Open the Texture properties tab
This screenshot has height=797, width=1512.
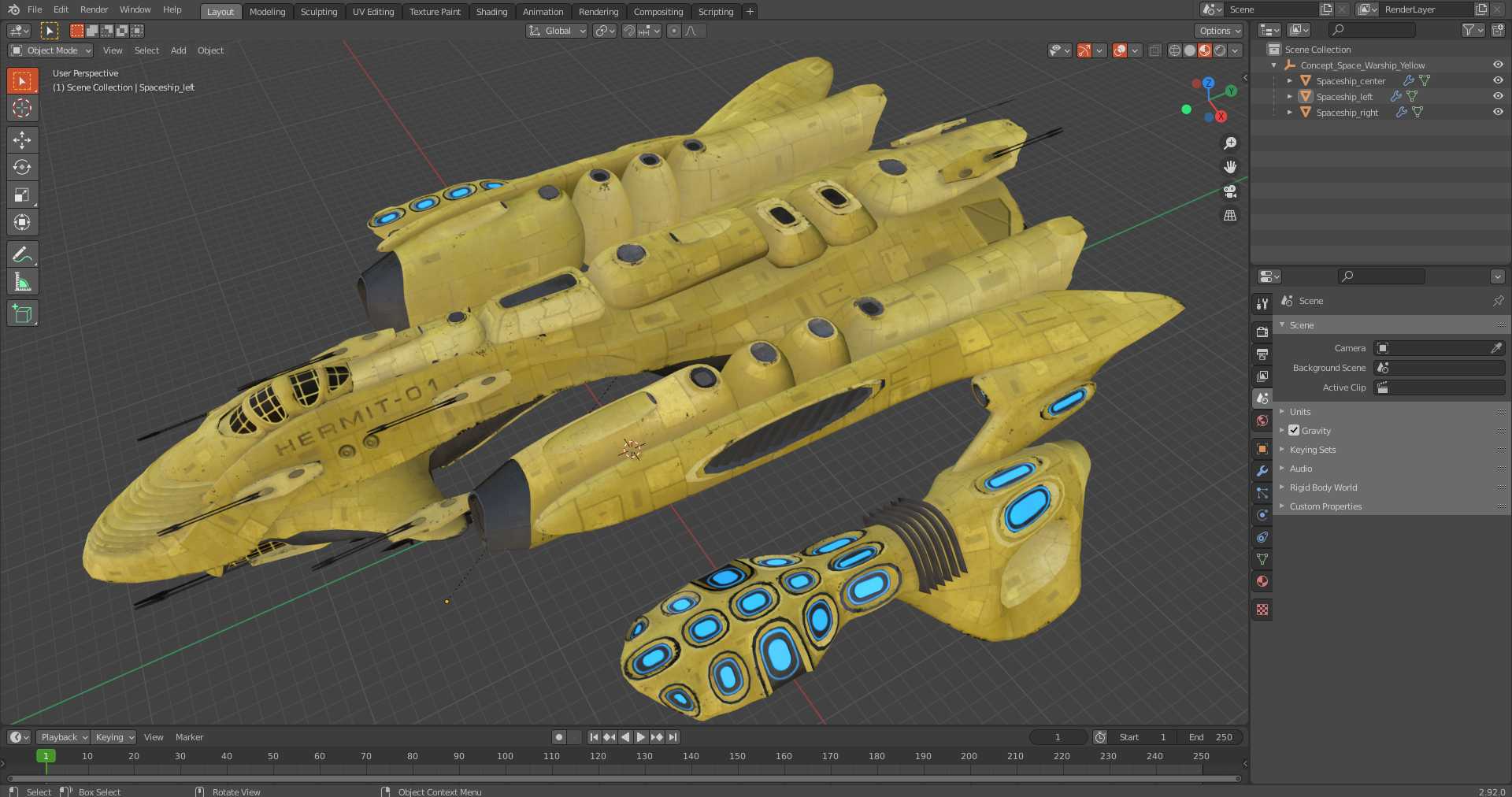1262,610
